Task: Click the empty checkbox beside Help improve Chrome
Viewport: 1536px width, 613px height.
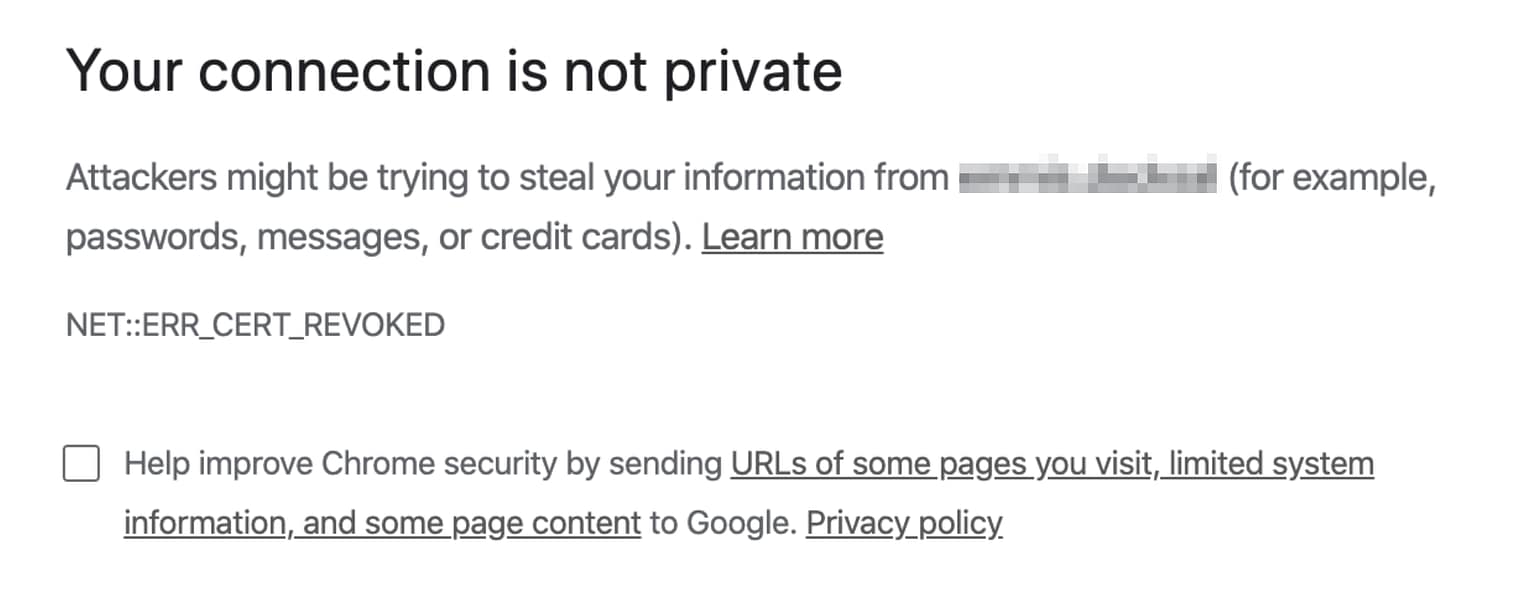Action: click(81, 463)
